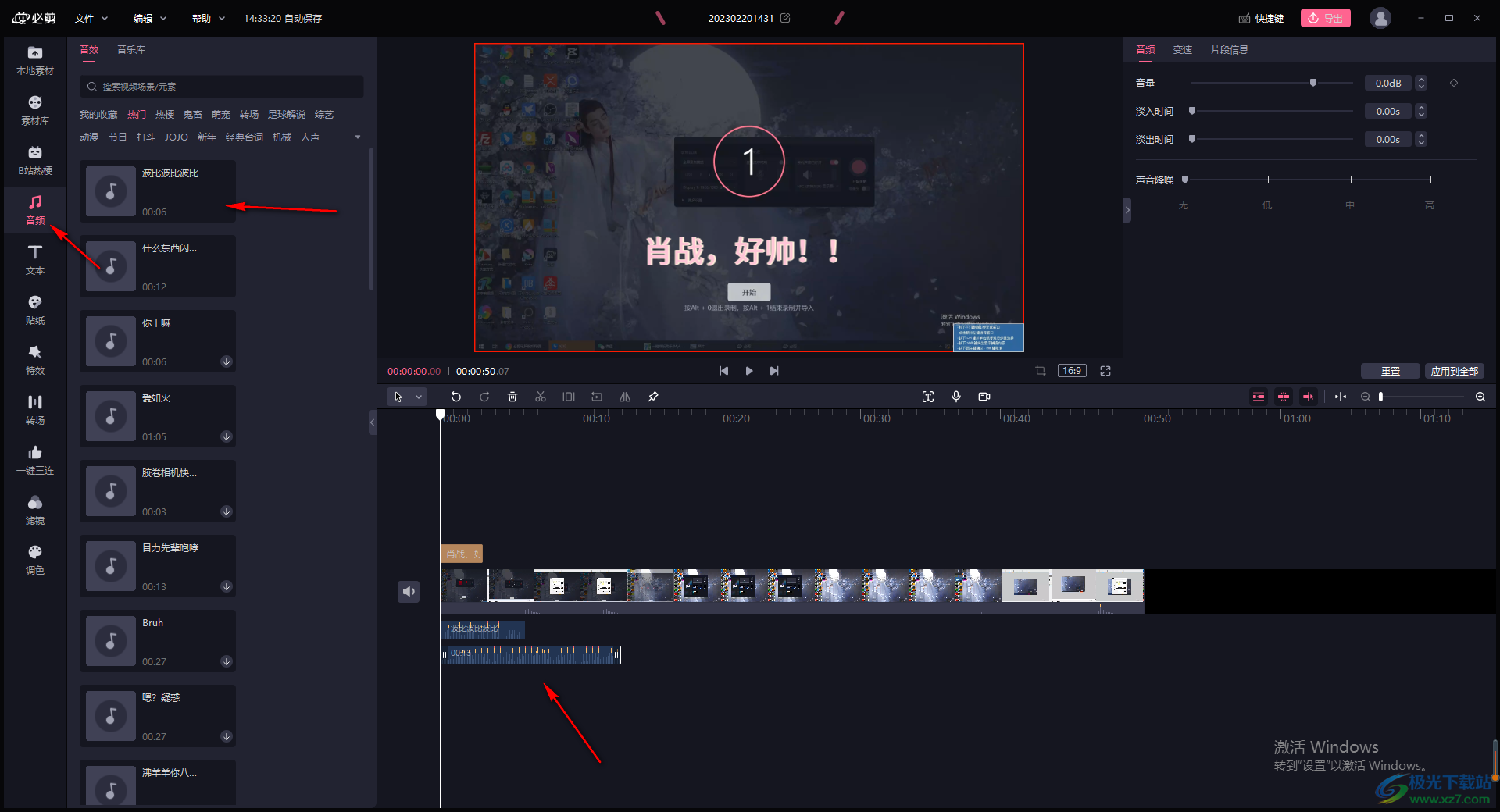Click the play button under preview
This screenshot has height=812, width=1500.
[749, 371]
